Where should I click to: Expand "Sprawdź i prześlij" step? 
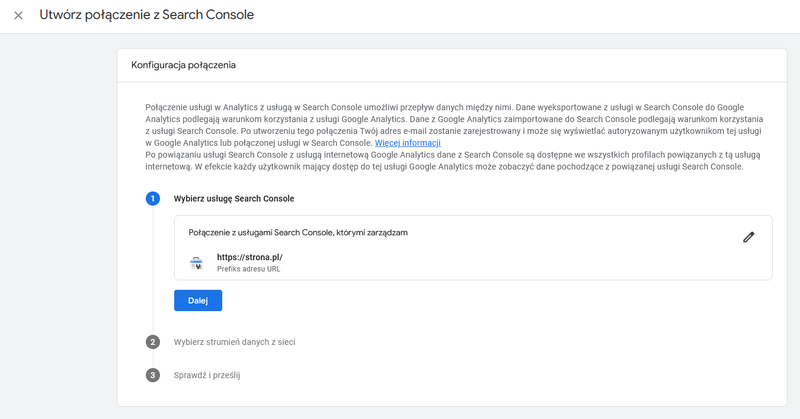click(207, 375)
